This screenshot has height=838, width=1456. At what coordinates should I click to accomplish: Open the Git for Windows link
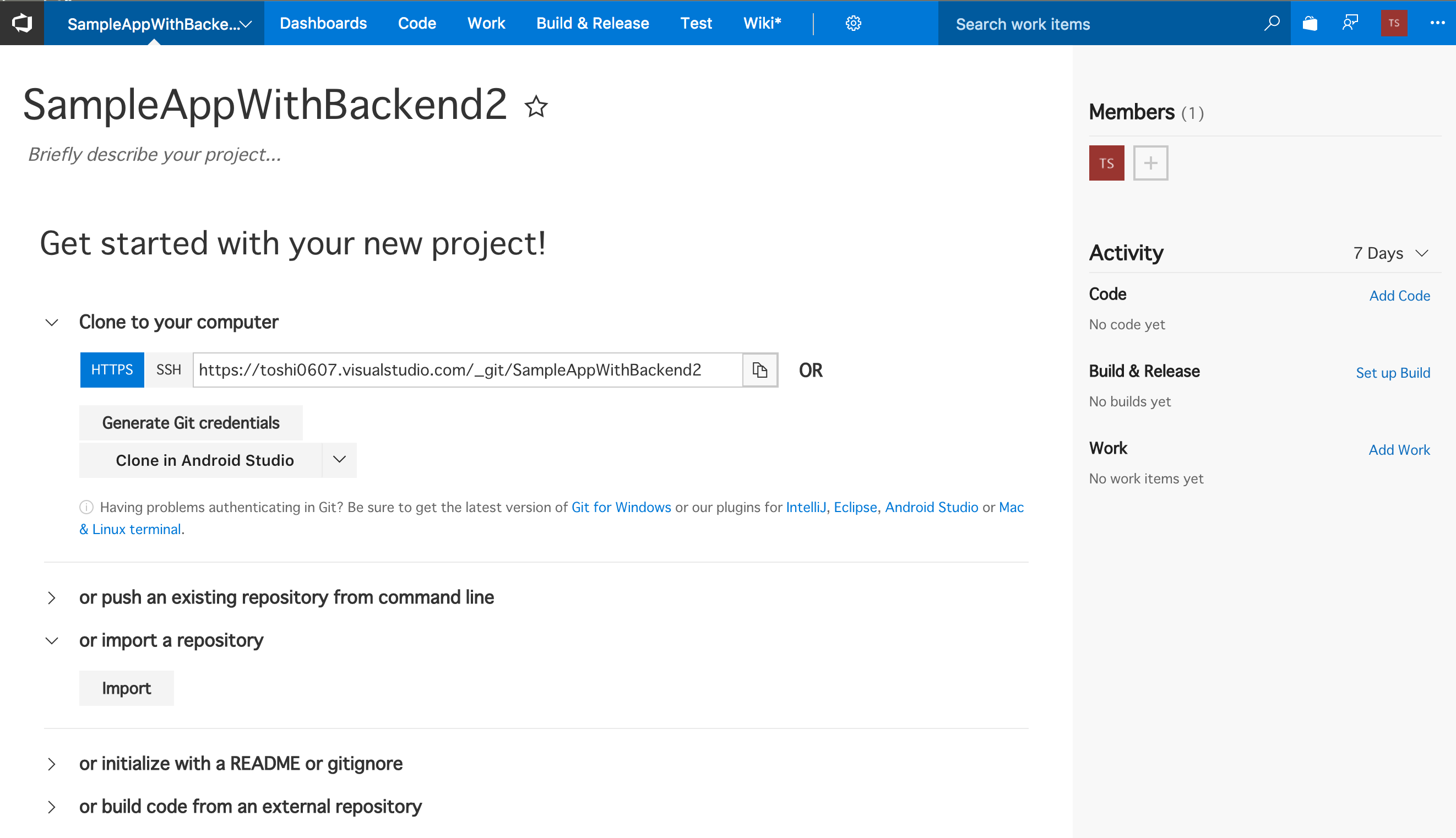[x=621, y=508]
